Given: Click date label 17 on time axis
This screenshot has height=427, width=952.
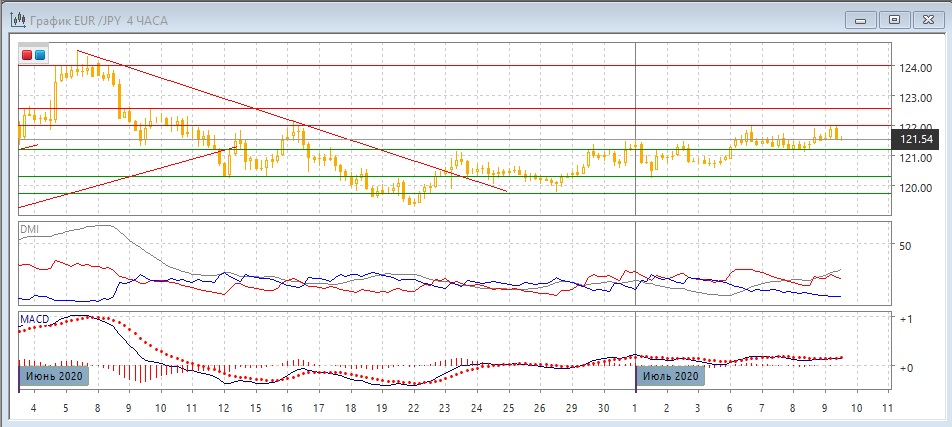Looking at the screenshot, I should (318, 408).
